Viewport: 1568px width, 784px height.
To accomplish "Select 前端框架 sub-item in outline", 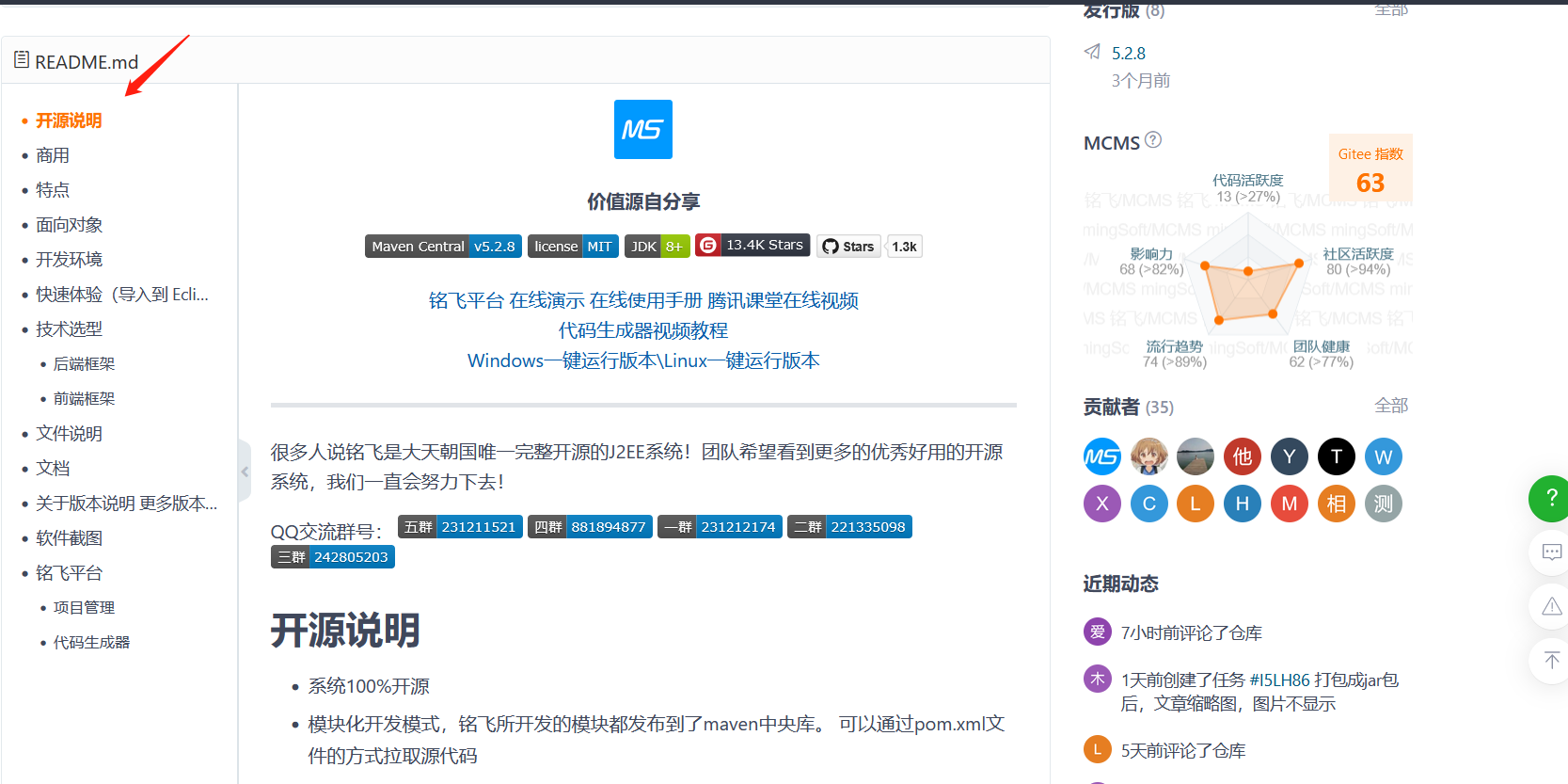I will click(85, 399).
